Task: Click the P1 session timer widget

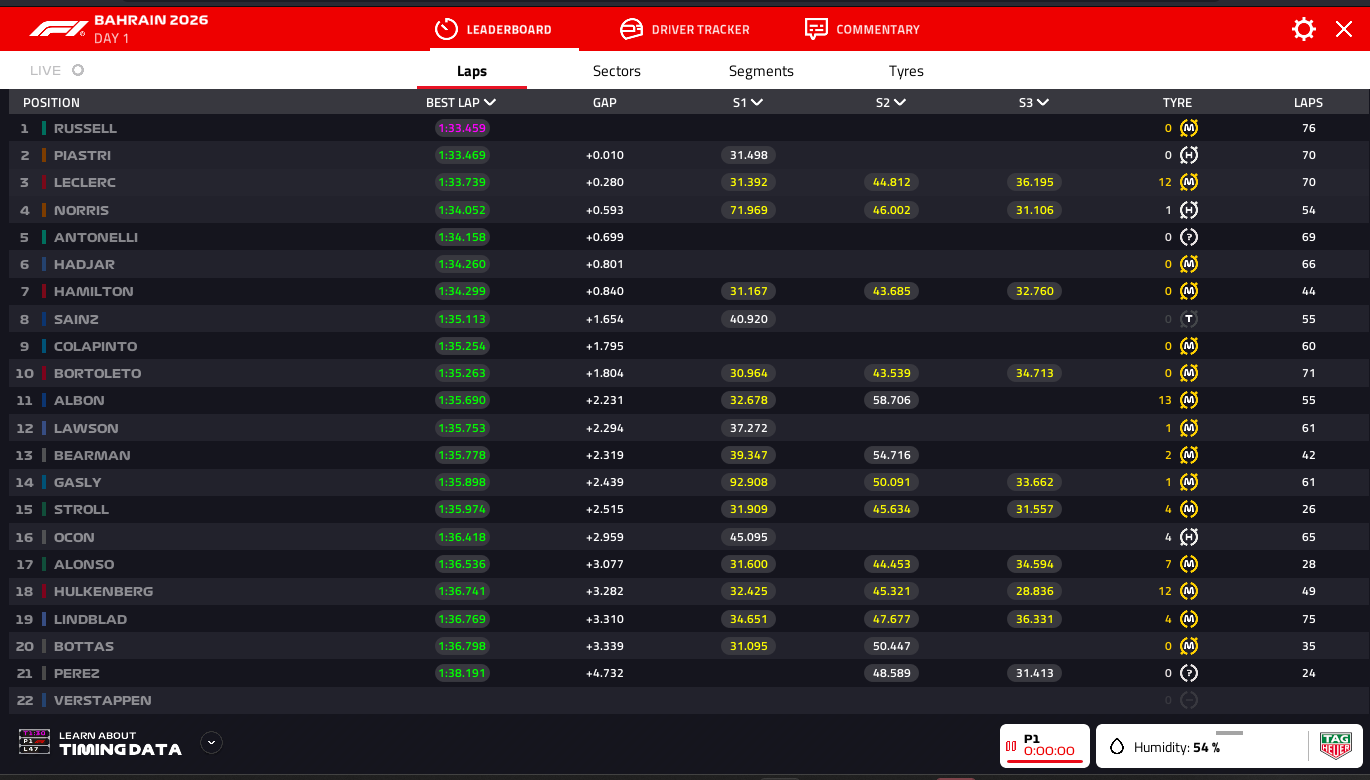Action: 1044,746
